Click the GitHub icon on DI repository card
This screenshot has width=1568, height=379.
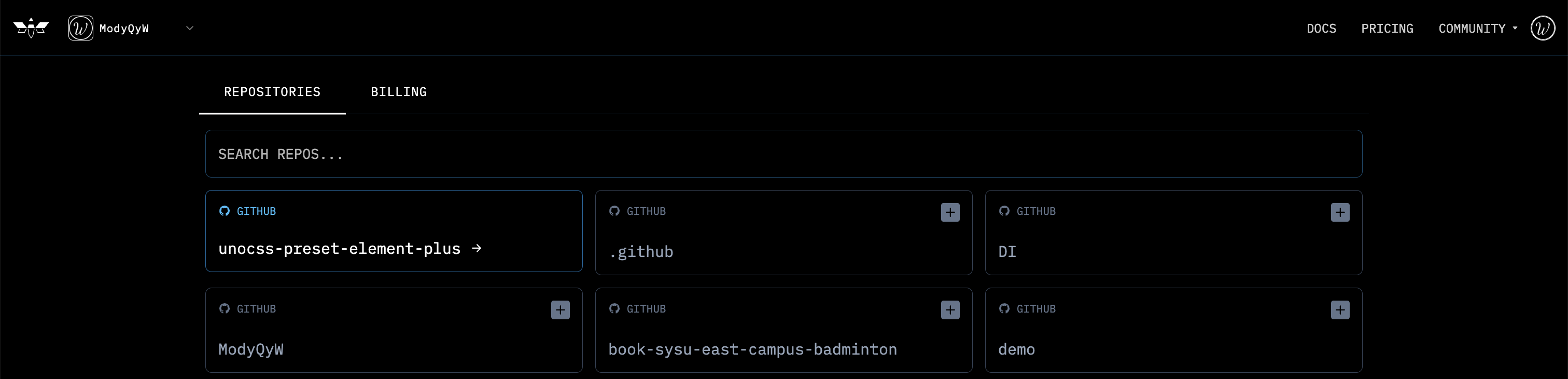(1003, 211)
